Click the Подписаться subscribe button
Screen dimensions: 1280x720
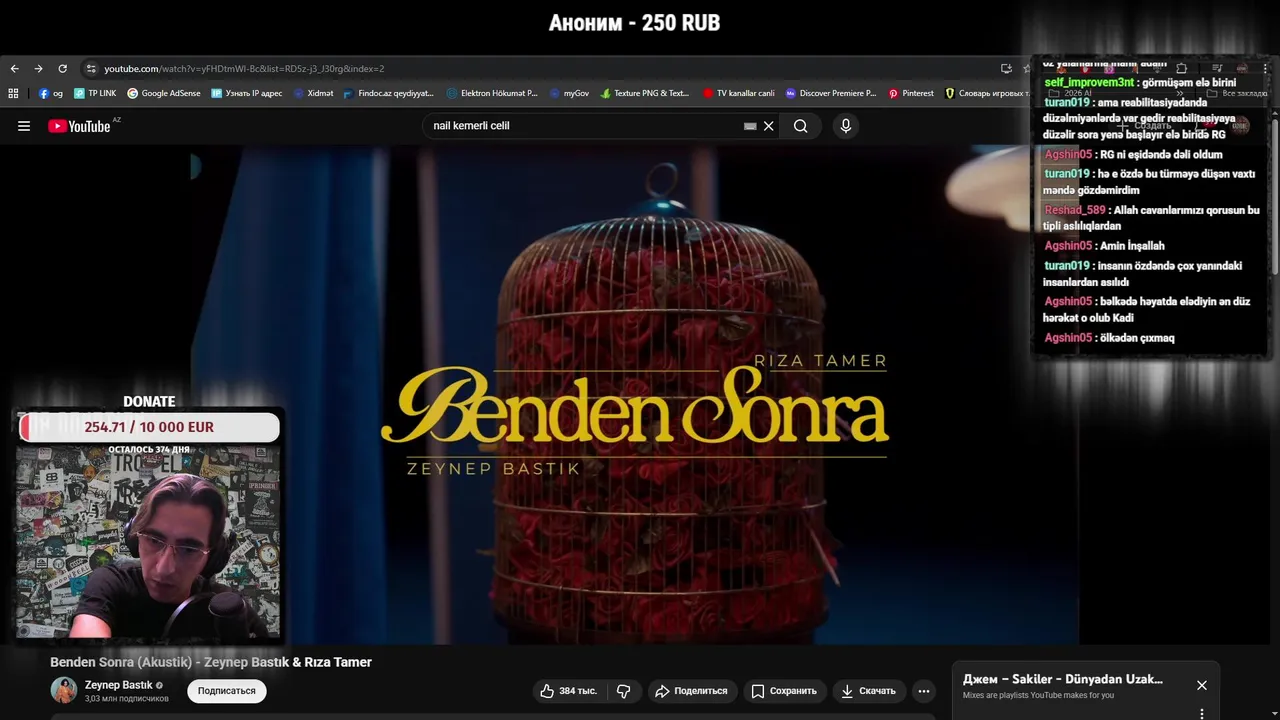227,691
